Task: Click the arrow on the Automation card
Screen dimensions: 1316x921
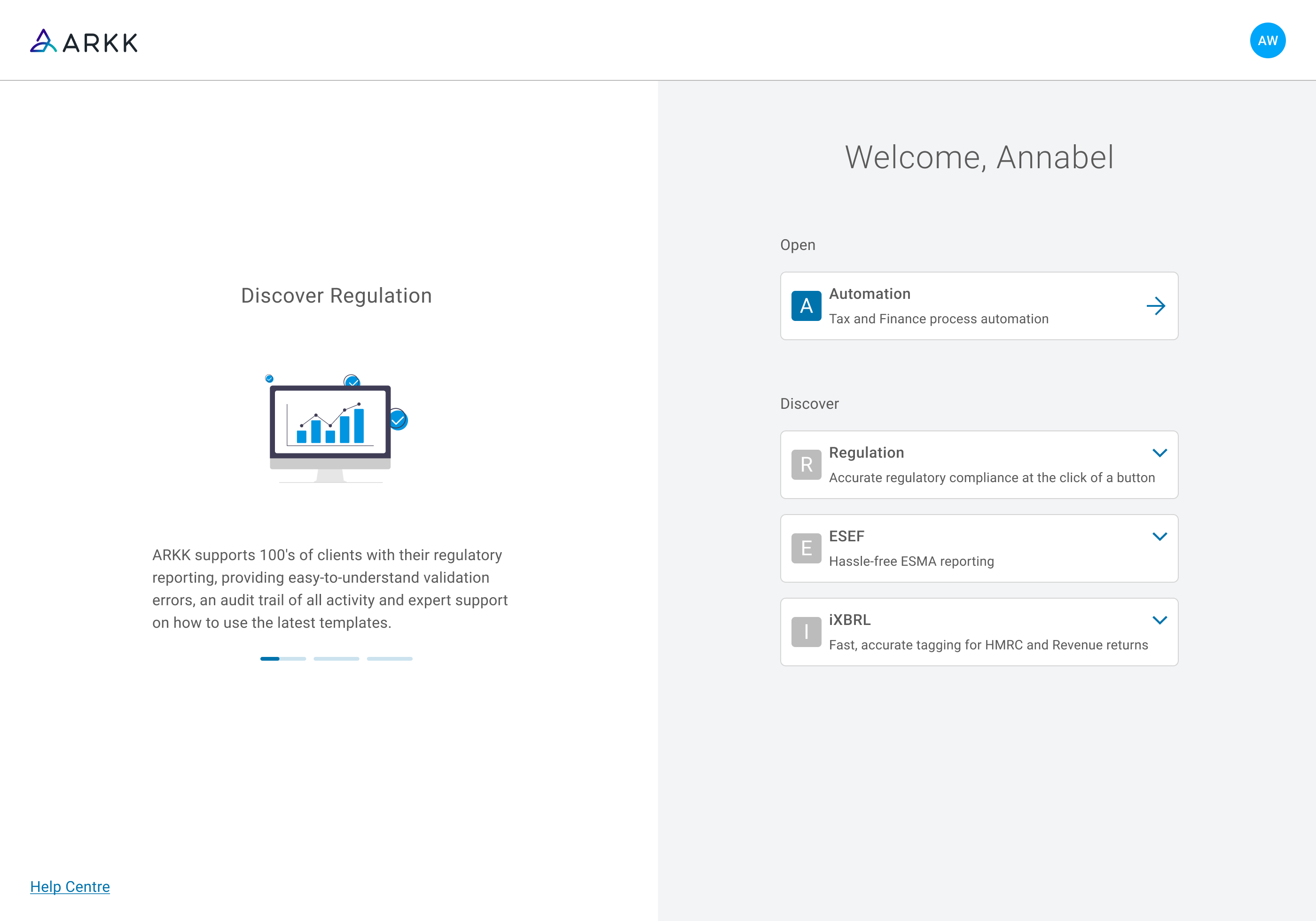Action: pyautogui.click(x=1156, y=306)
